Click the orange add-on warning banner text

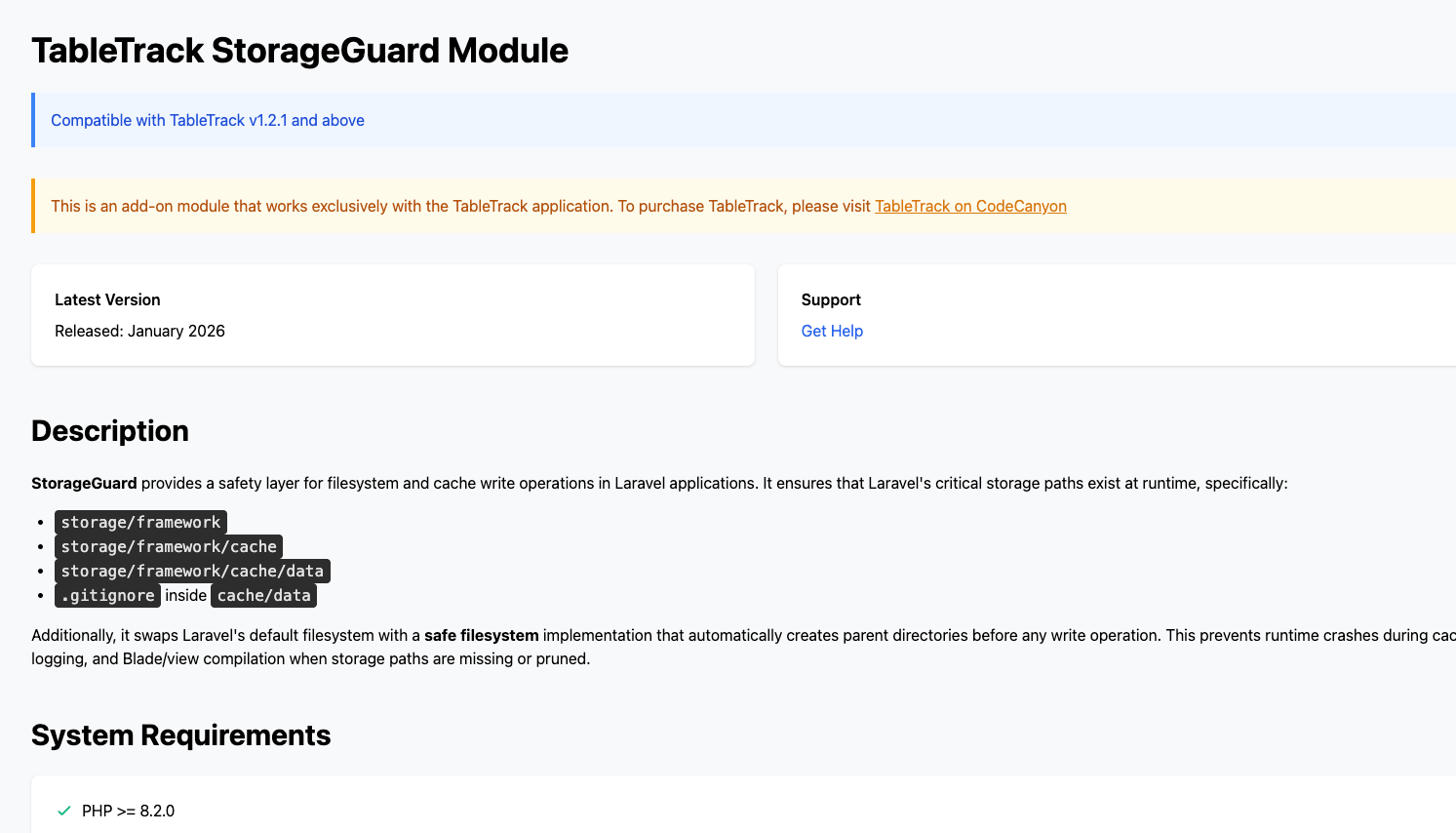[460, 206]
